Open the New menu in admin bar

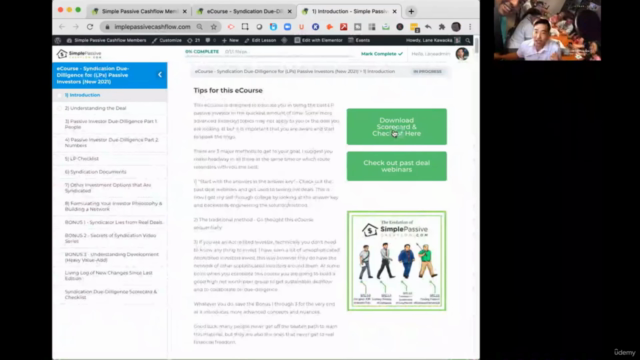click(230, 40)
